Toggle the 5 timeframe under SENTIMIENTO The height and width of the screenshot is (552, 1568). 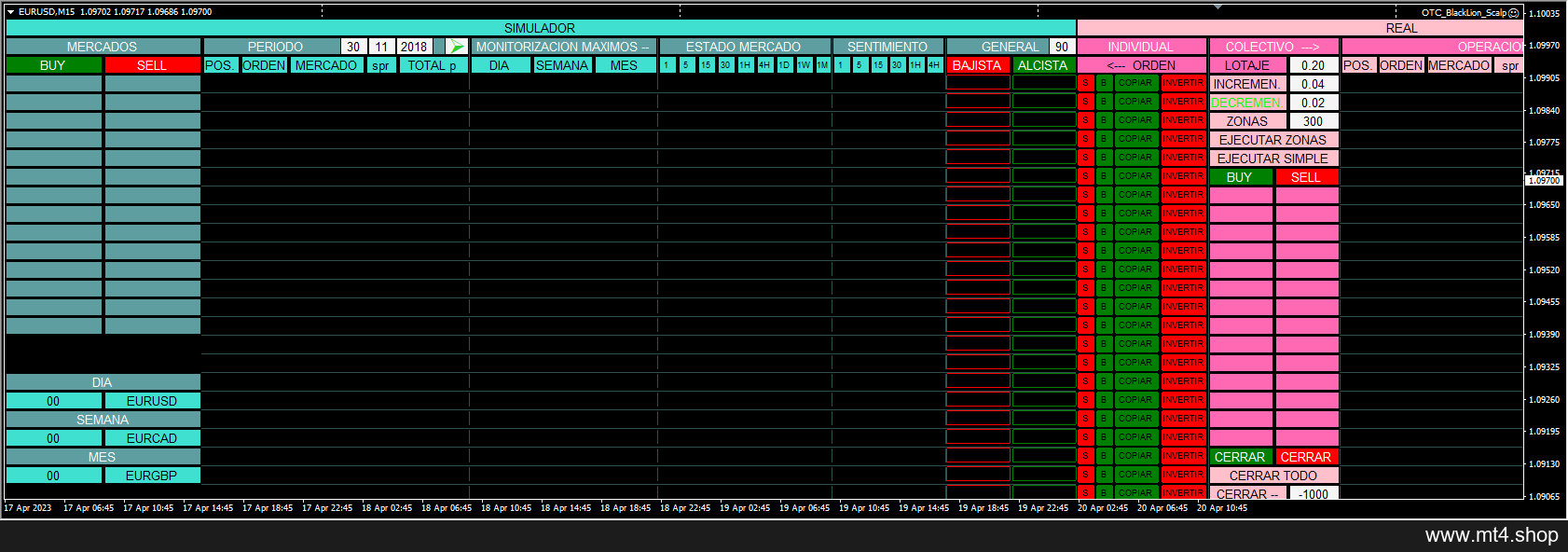point(860,65)
